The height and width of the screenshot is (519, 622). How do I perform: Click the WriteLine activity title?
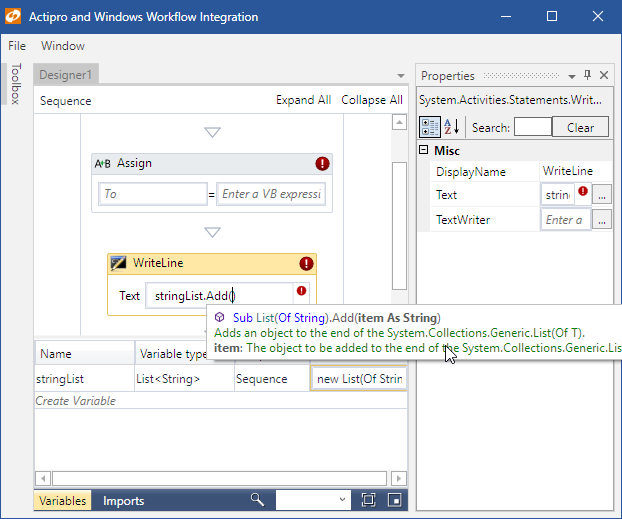coord(158,263)
